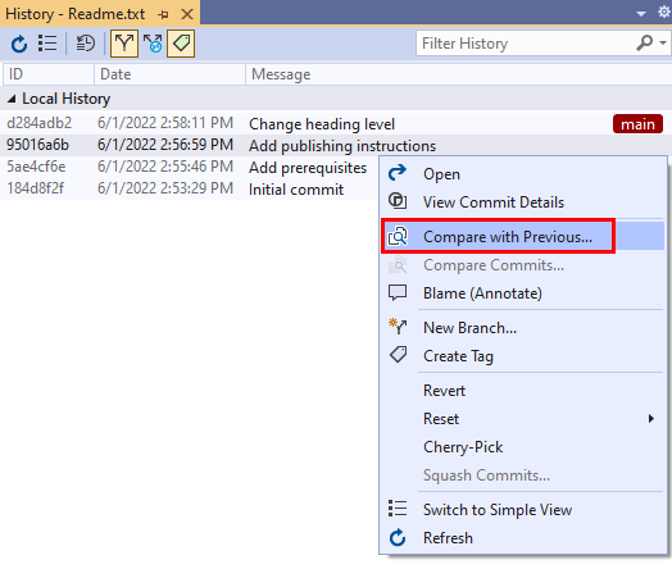The height and width of the screenshot is (569, 672).
Task: Toggle the remote branches filter button
Action: 152,43
